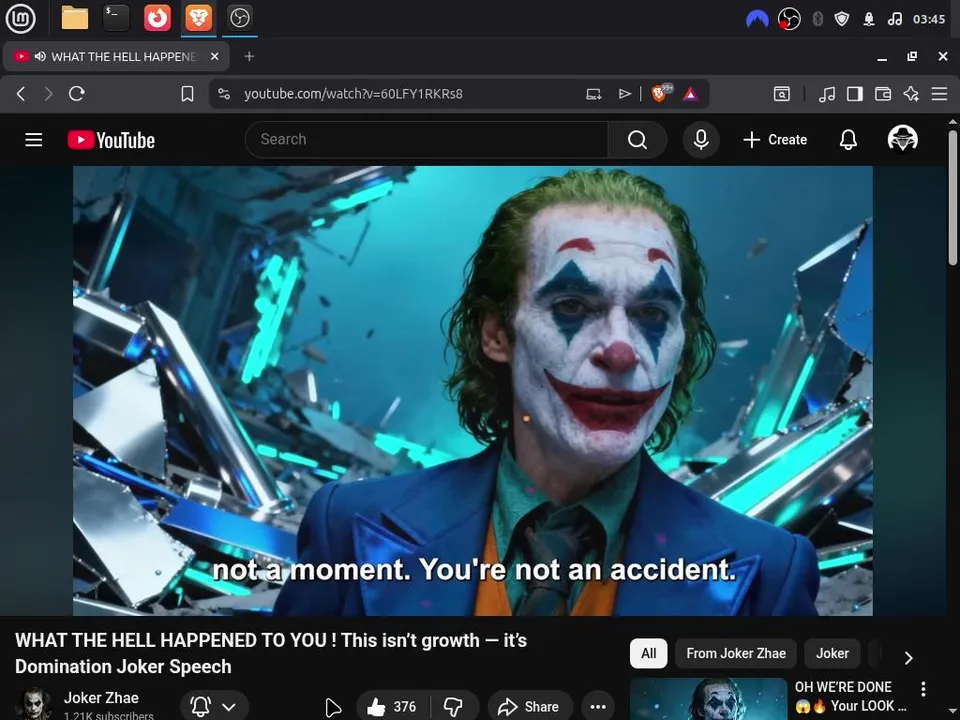Open the orange-red app in the taskbar
This screenshot has height=720, width=960.
pos(157,18)
